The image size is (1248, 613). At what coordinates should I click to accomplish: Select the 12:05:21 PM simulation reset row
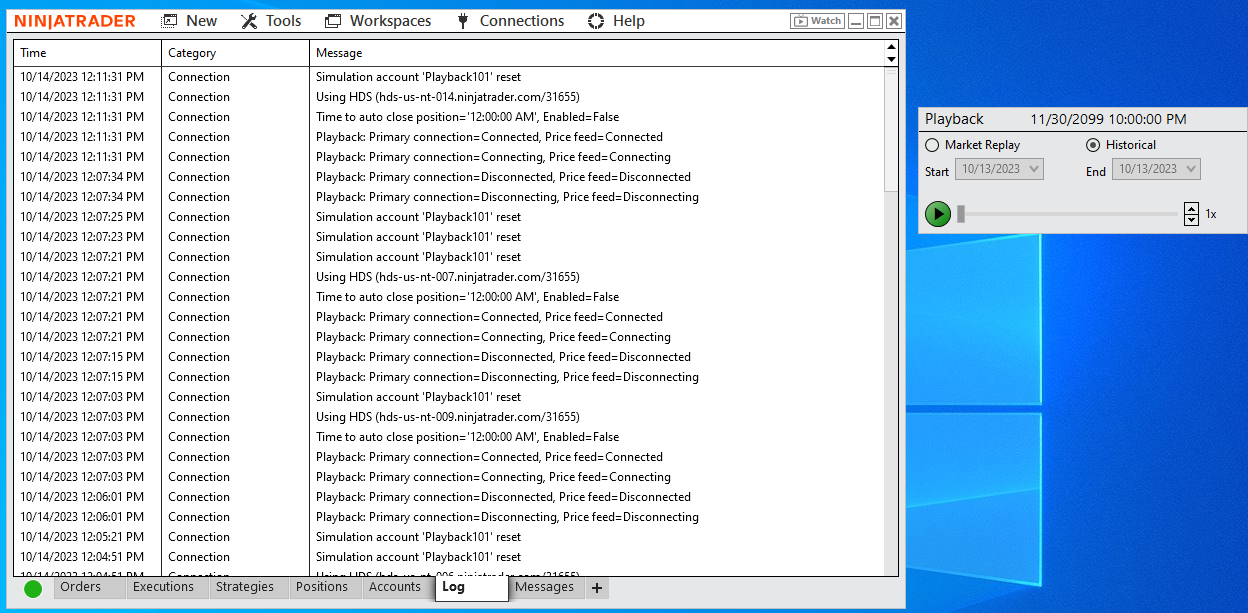point(449,537)
